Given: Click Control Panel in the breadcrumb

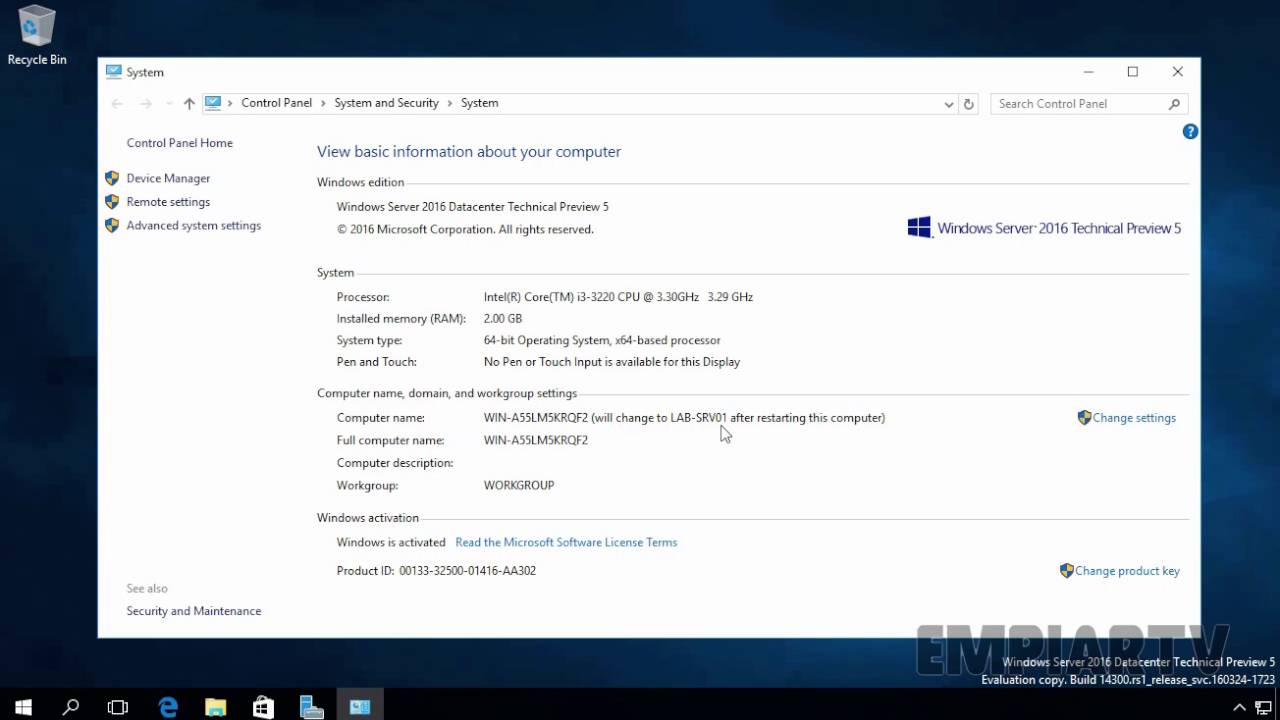Looking at the screenshot, I should pos(277,103).
